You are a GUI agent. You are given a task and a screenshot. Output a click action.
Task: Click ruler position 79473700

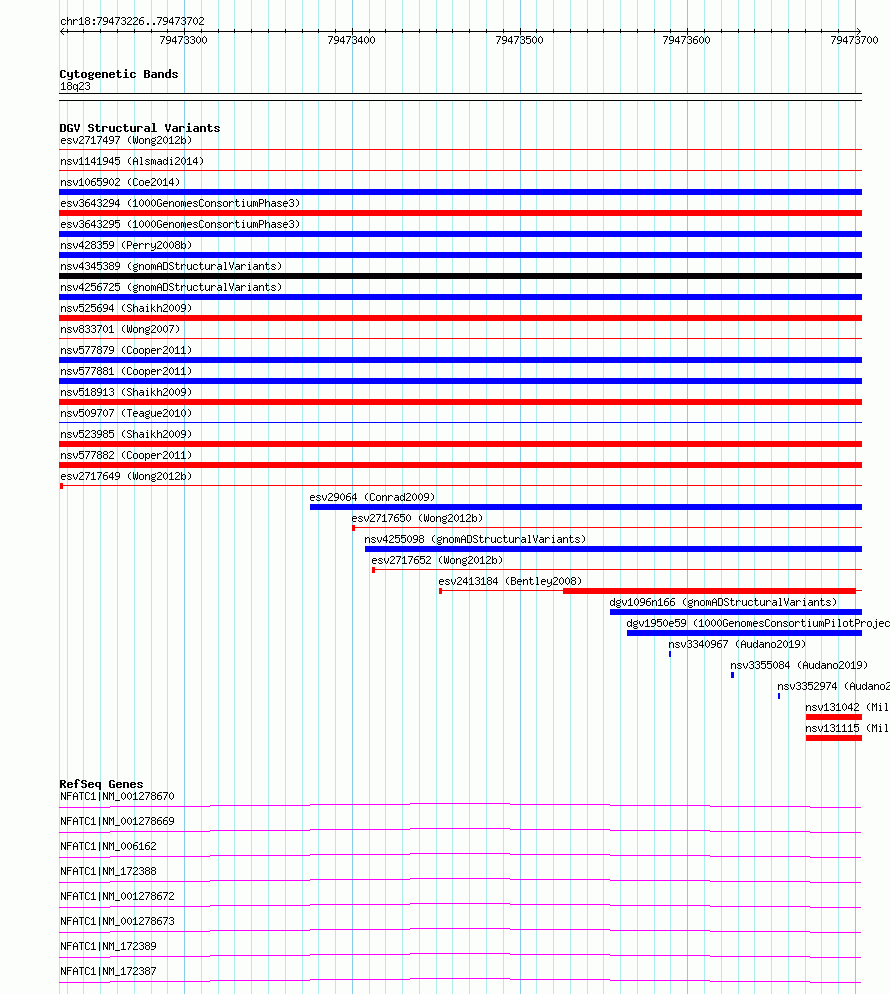point(855,40)
